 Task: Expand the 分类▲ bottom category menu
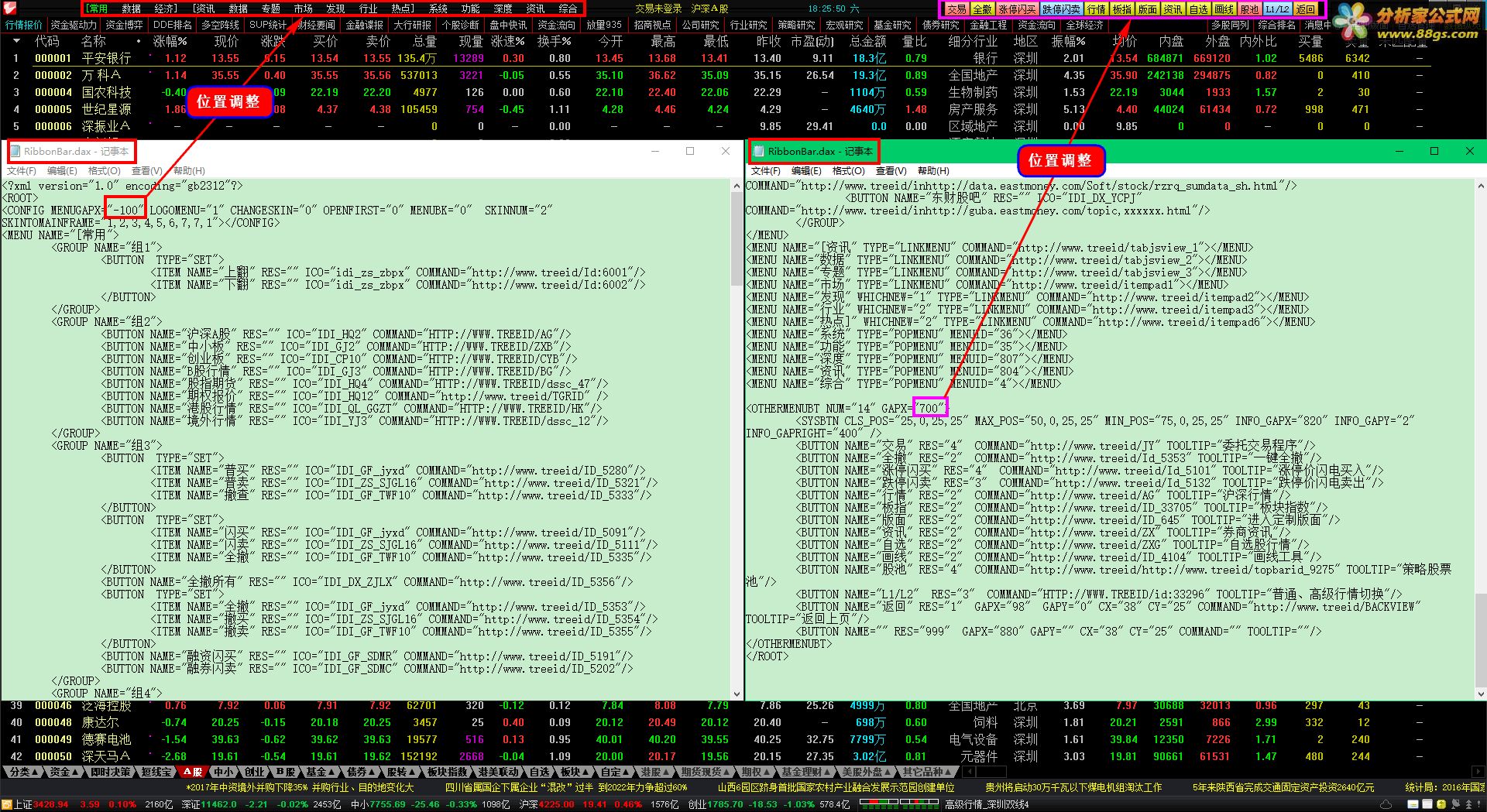click(x=22, y=772)
